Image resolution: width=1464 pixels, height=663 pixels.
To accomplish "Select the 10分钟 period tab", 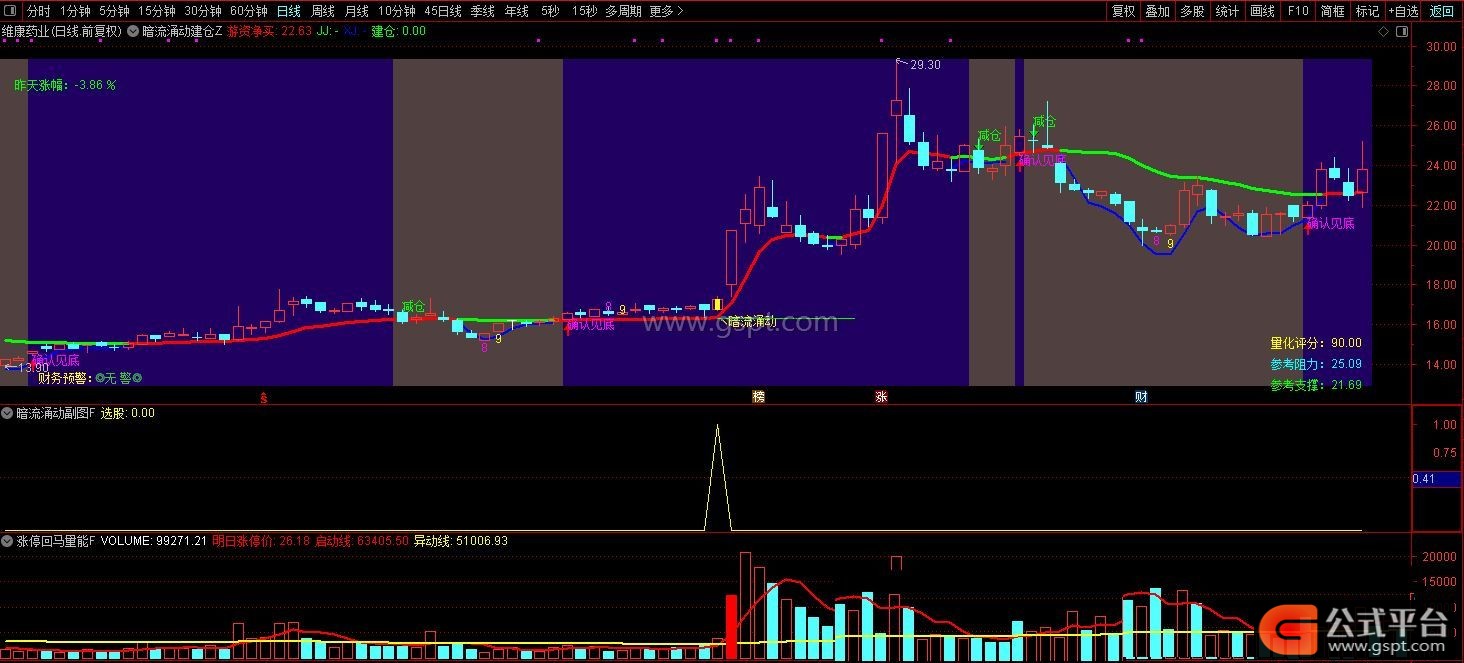I will [397, 11].
